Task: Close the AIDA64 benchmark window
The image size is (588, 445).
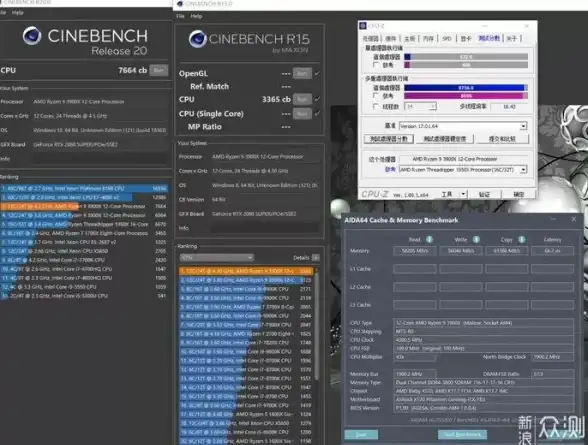Action: coord(574,219)
